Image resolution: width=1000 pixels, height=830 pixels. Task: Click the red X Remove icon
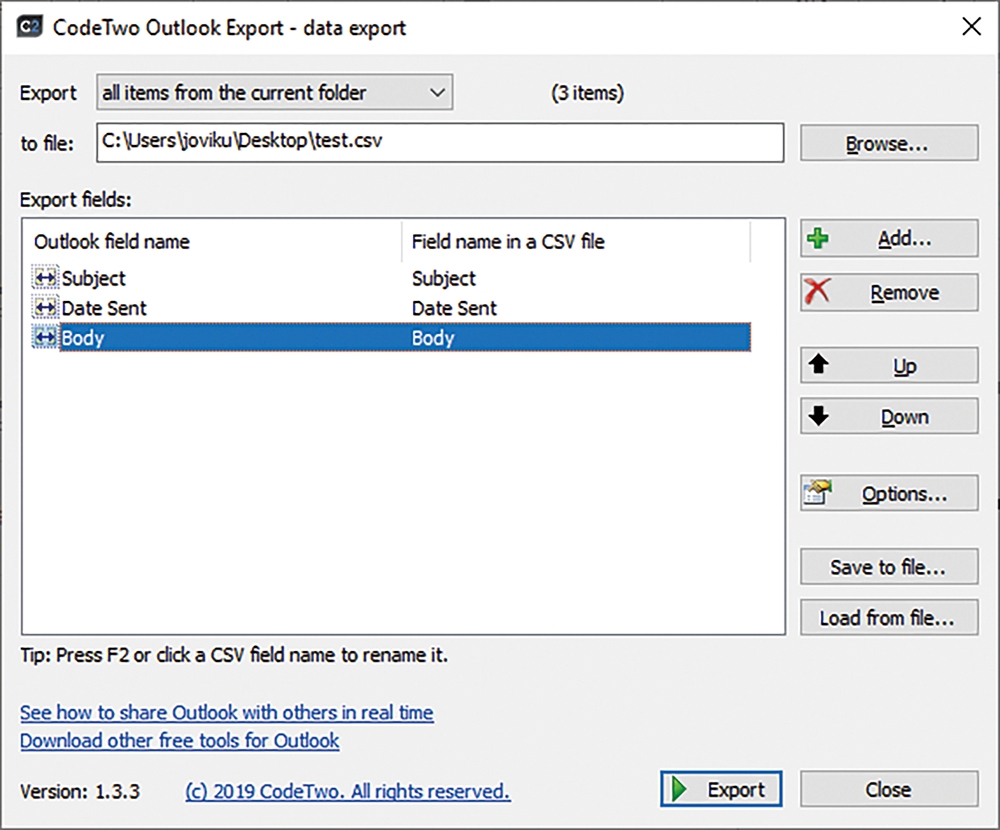(817, 292)
